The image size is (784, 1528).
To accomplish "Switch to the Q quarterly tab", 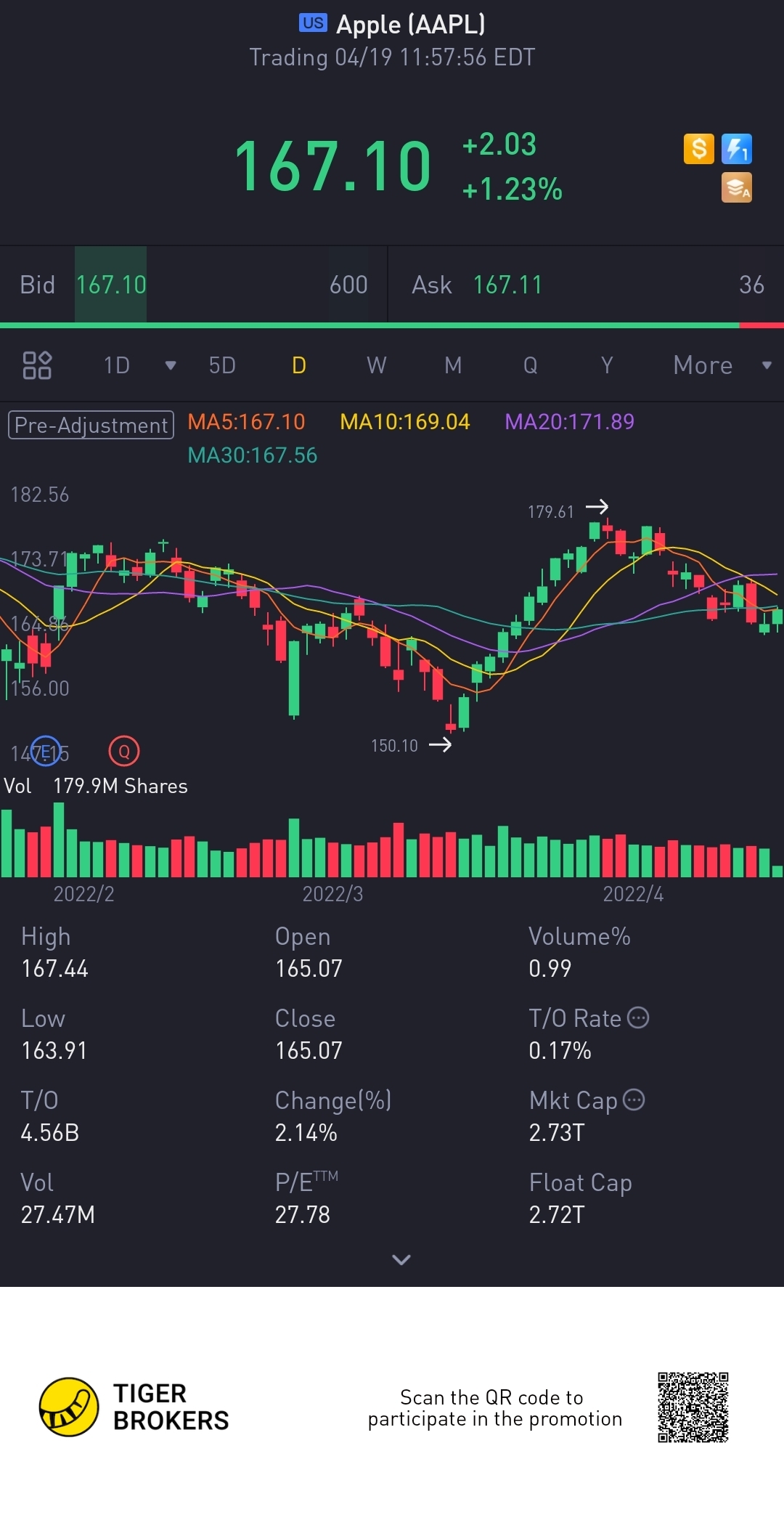I will coord(531,365).
